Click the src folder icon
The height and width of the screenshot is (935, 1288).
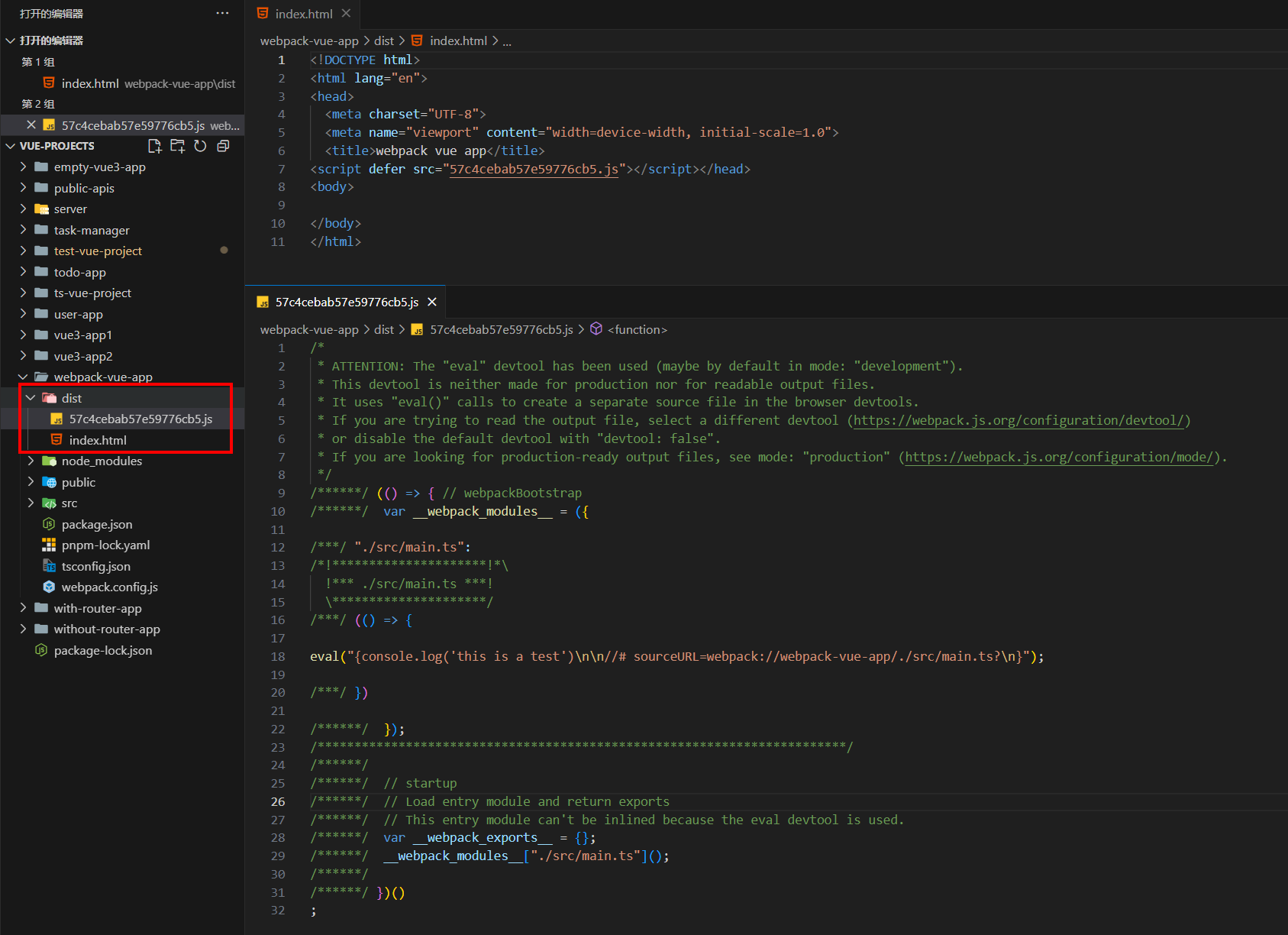pos(49,503)
